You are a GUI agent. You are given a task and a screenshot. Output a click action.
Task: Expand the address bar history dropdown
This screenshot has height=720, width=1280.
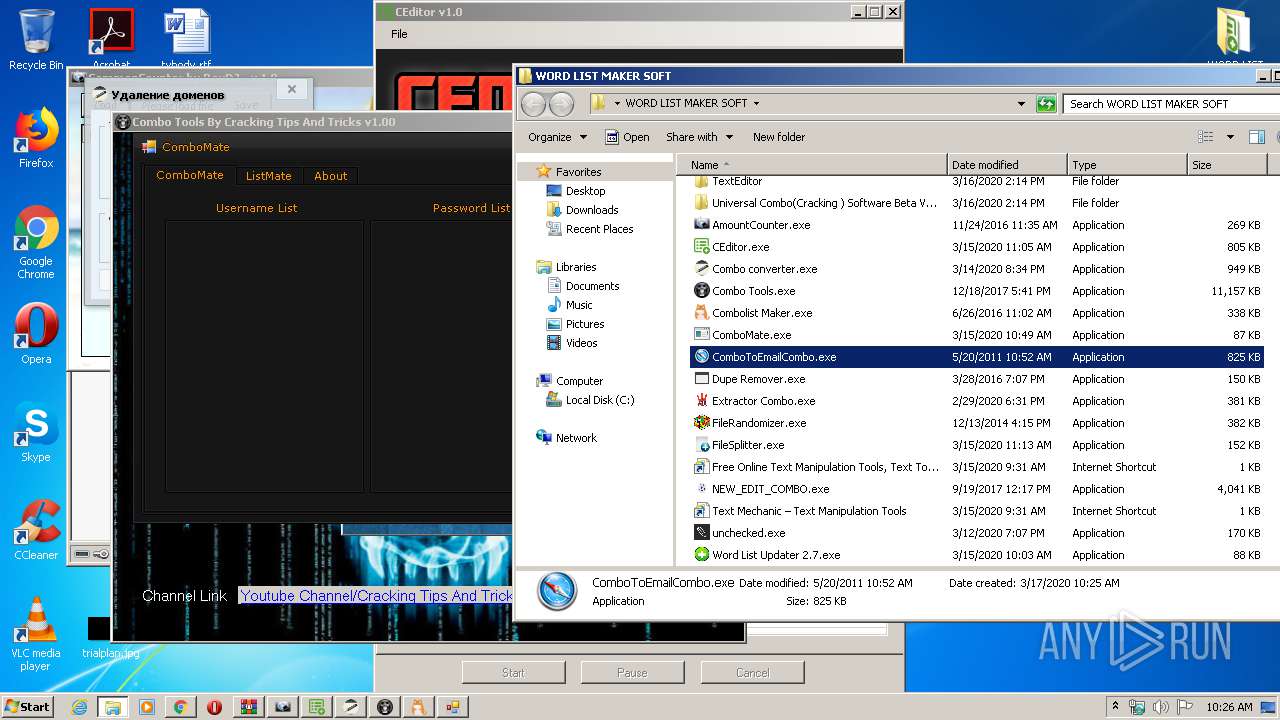pyautogui.click(x=1021, y=103)
